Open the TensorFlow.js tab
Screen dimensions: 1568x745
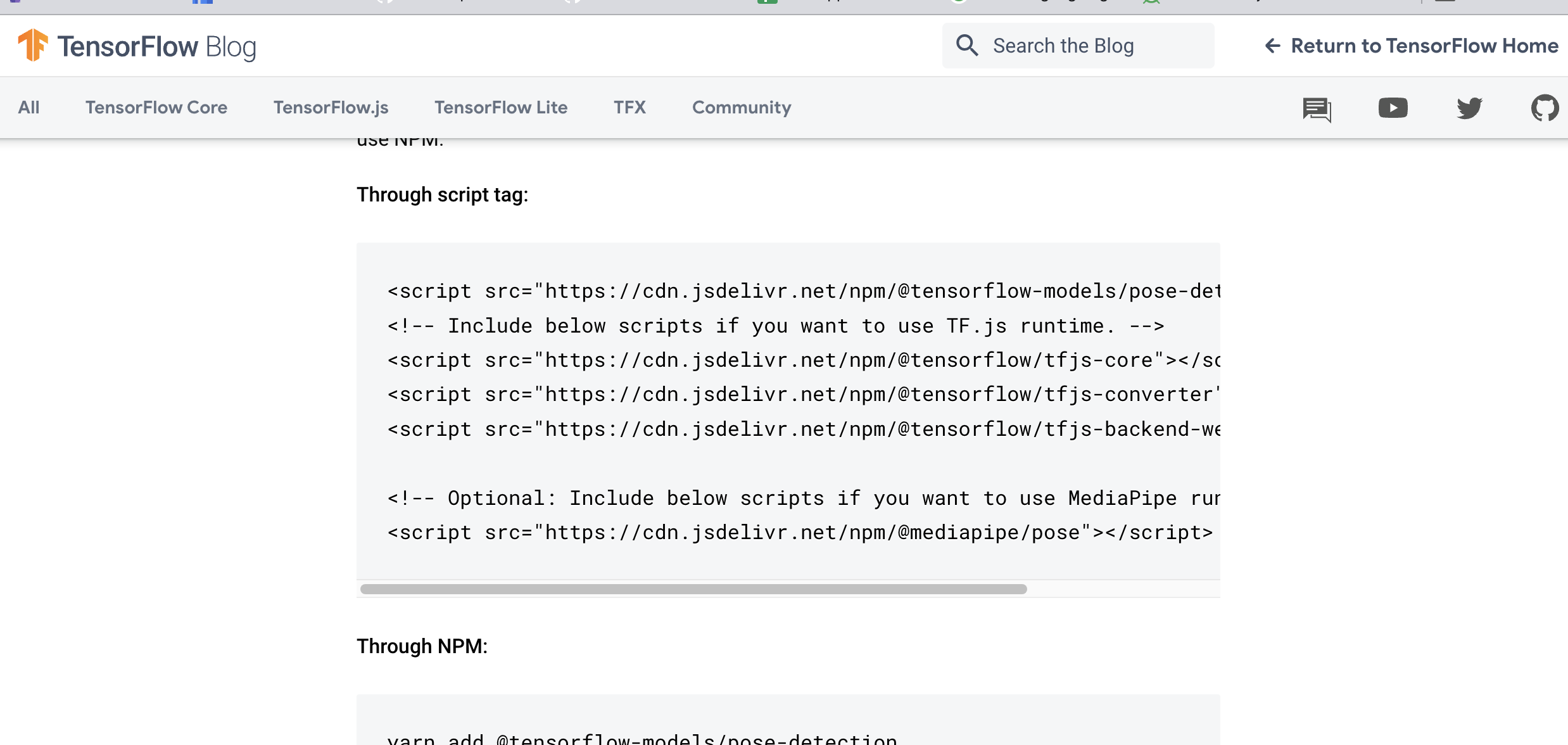pyautogui.click(x=330, y=108)
